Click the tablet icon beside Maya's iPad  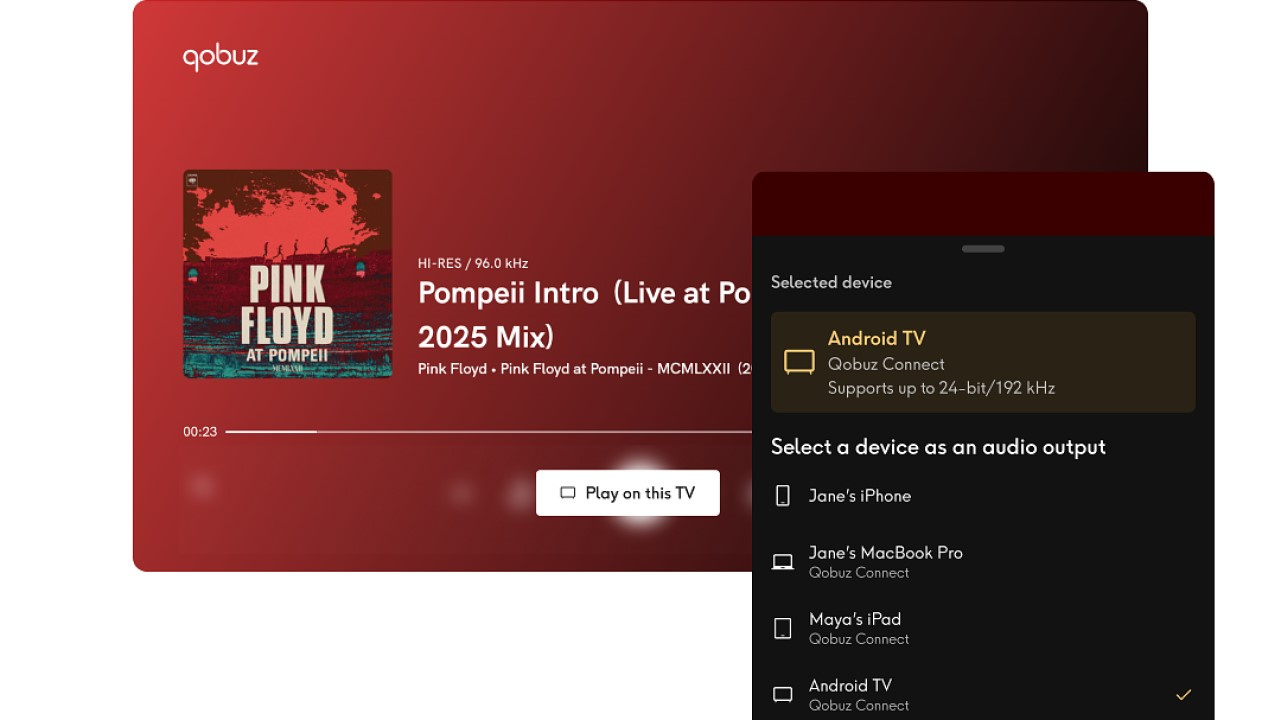[x=783, y=628]
